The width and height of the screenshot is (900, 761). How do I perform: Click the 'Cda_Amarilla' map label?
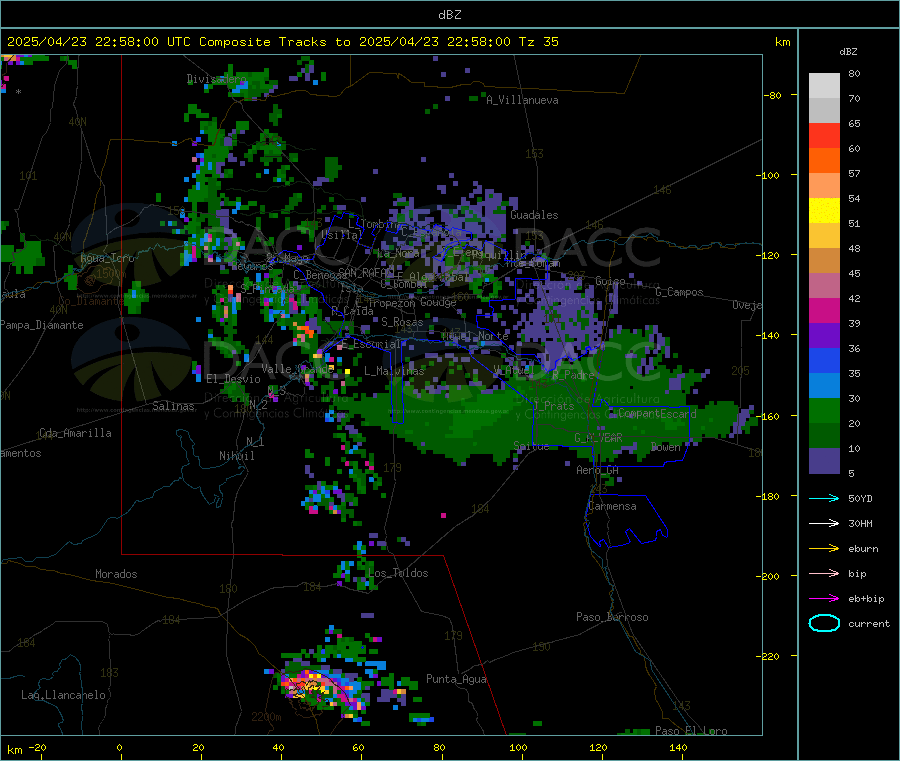75,433
